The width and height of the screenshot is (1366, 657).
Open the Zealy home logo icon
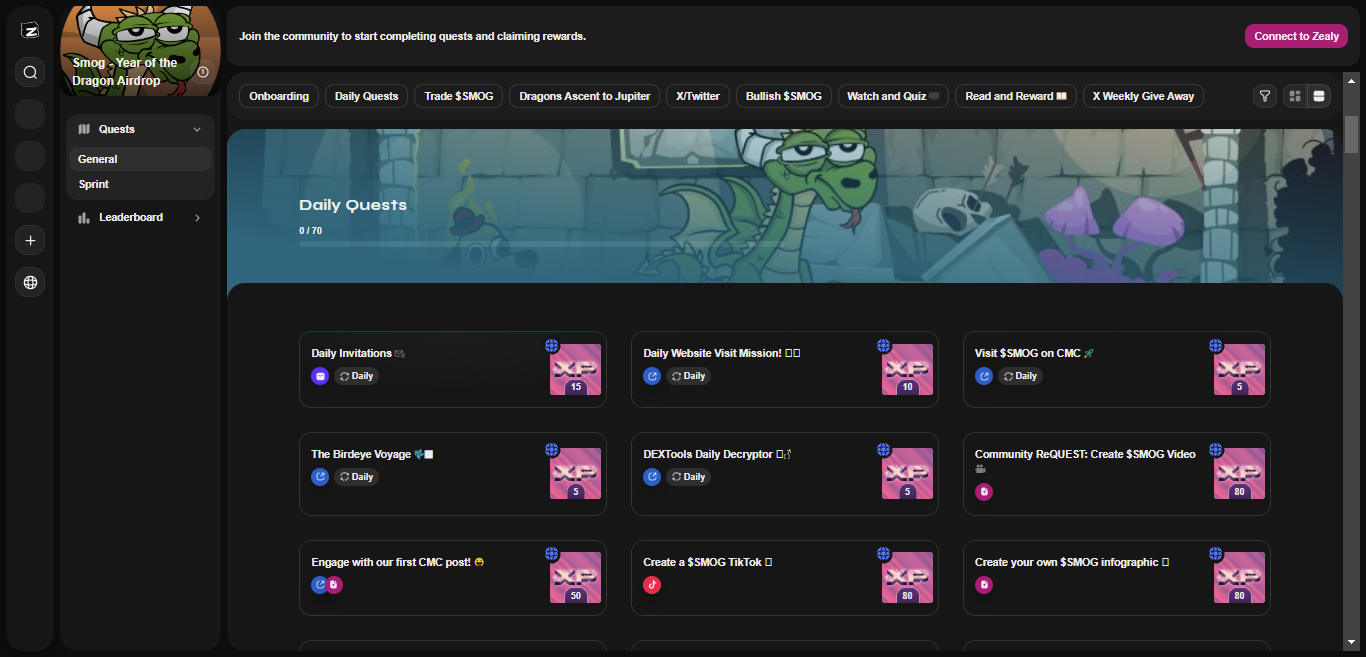pyautogui.click(x=30, y=31)
